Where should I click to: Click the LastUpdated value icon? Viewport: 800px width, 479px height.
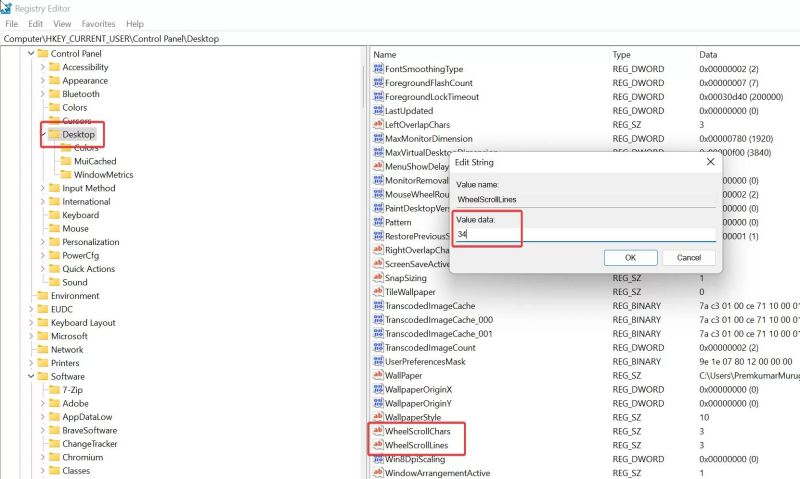pos(378,110)
